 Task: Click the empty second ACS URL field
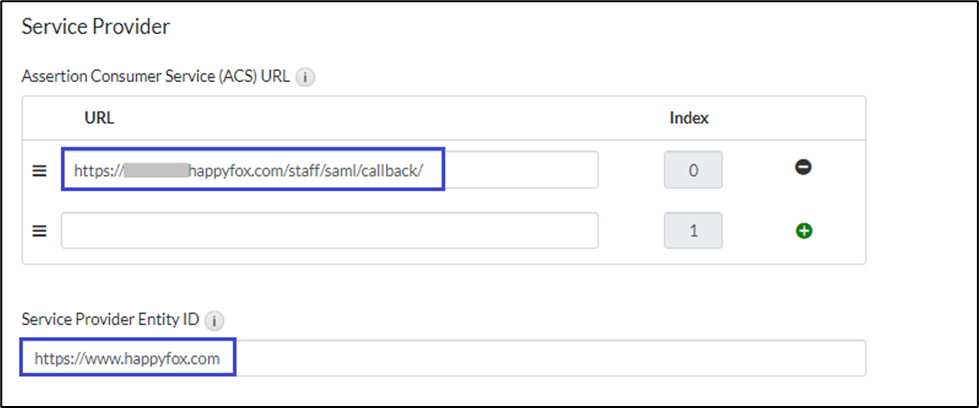[329, 231]
